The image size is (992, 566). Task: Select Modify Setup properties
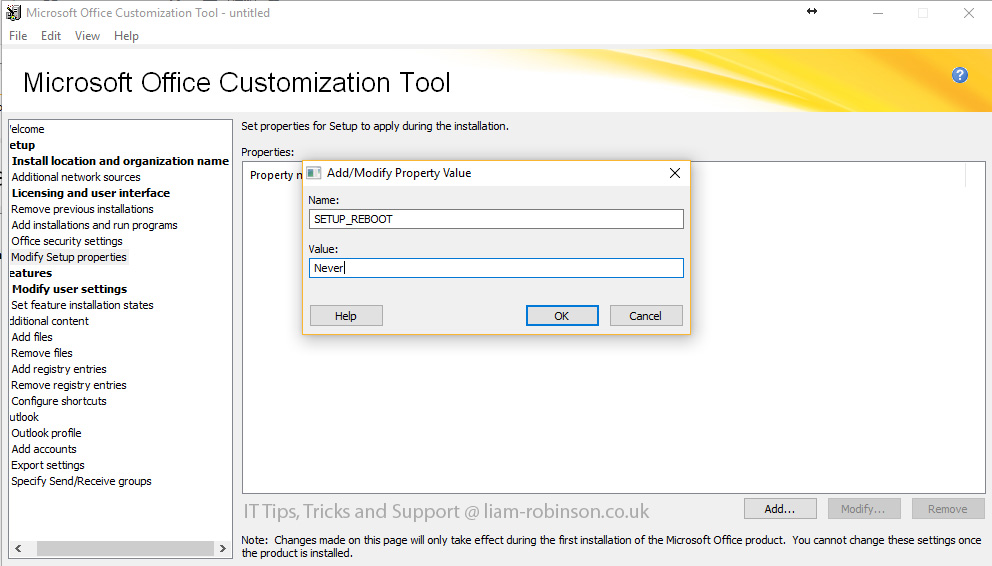69,257
